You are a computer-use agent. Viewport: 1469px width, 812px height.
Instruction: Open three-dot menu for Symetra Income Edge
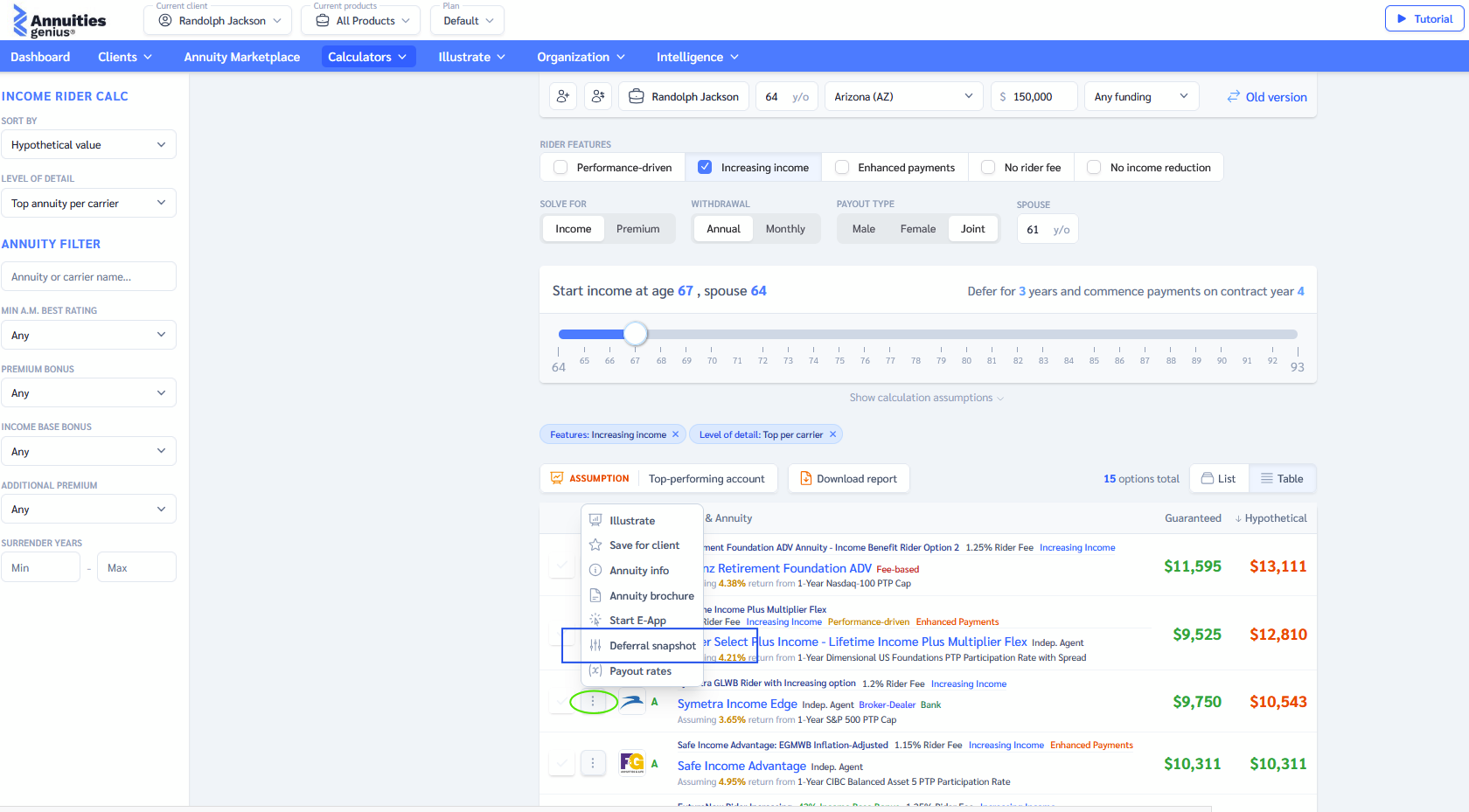click(x=593, y=701)
